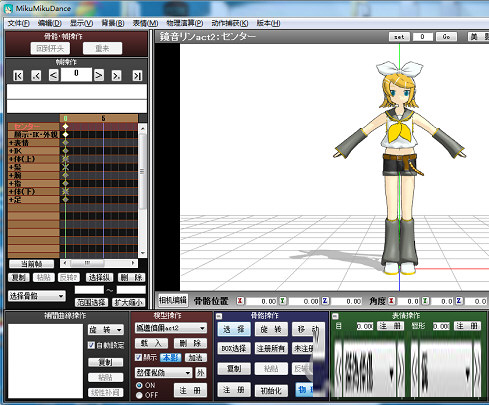489x405 pixels.
Task: Toggle the 本影 self-shadow button
Action: 171,358
